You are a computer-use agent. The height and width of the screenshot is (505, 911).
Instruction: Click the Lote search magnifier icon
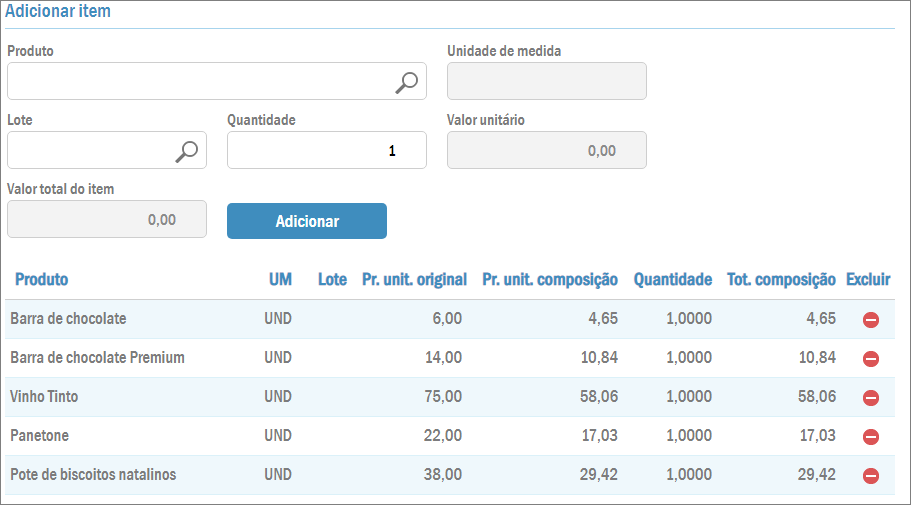(186, 151)
